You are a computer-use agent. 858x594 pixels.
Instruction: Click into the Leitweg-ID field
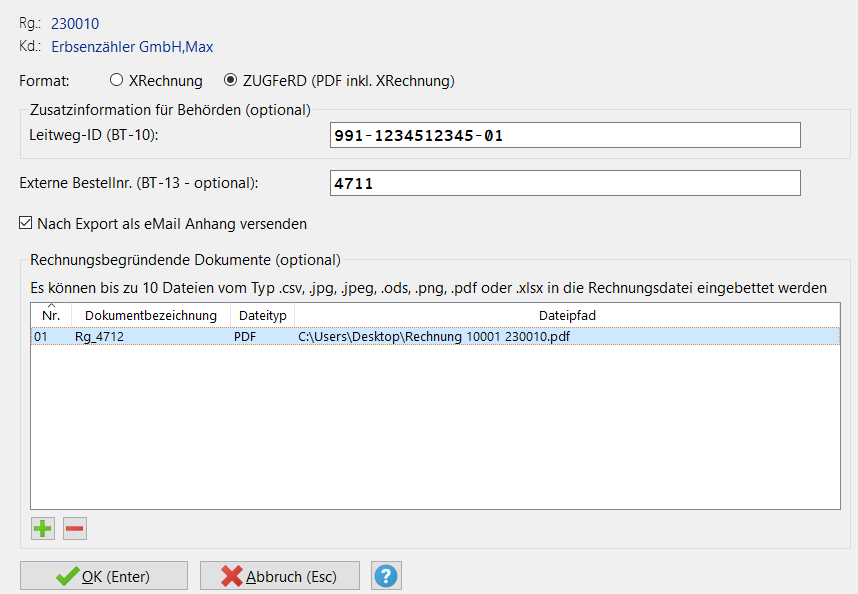[565, 135]
